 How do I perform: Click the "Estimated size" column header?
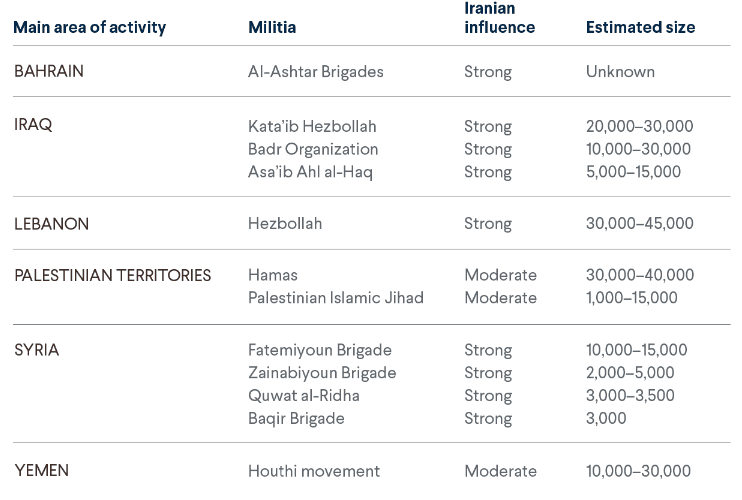640,28
